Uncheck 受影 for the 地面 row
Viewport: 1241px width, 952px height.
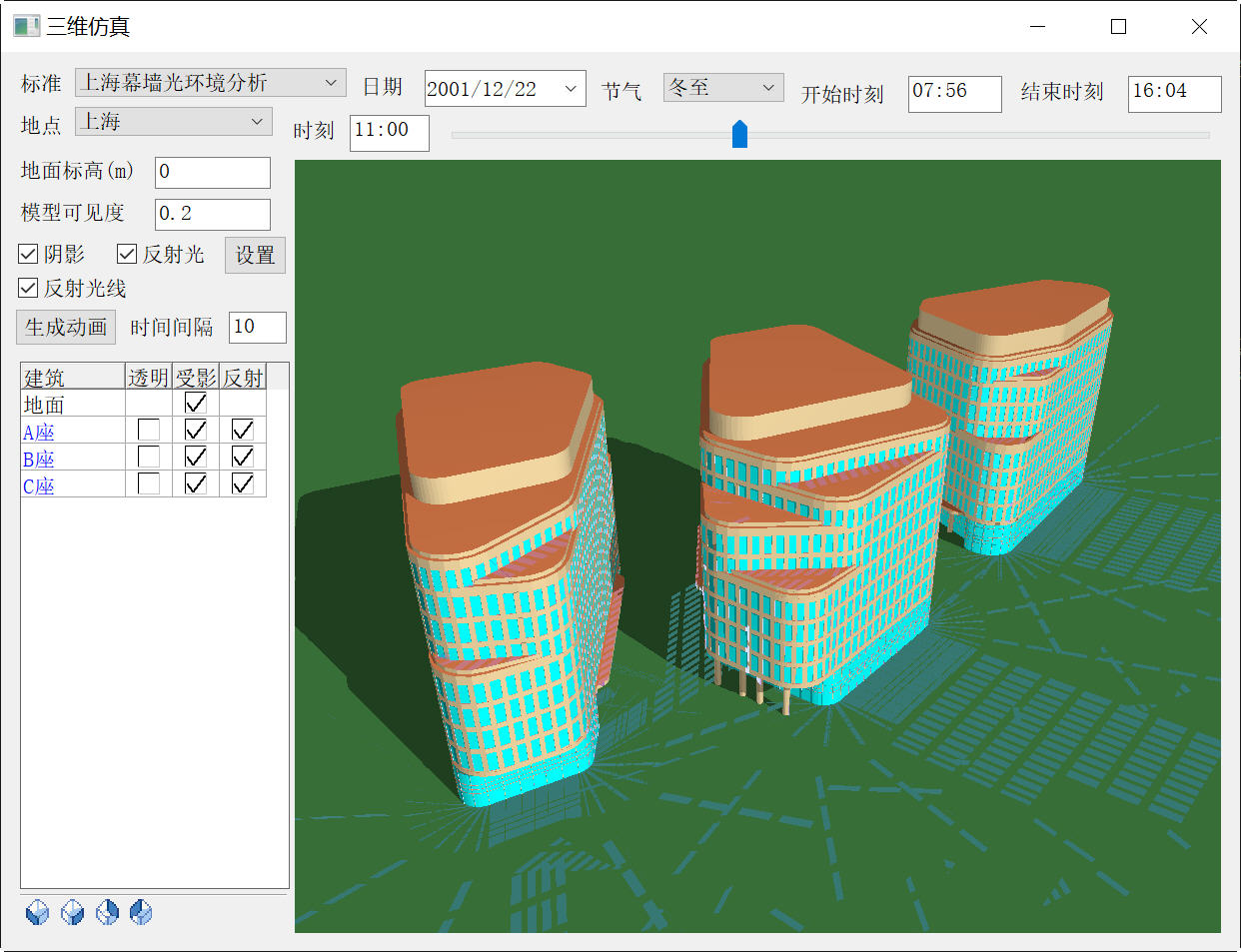[196, 404]
